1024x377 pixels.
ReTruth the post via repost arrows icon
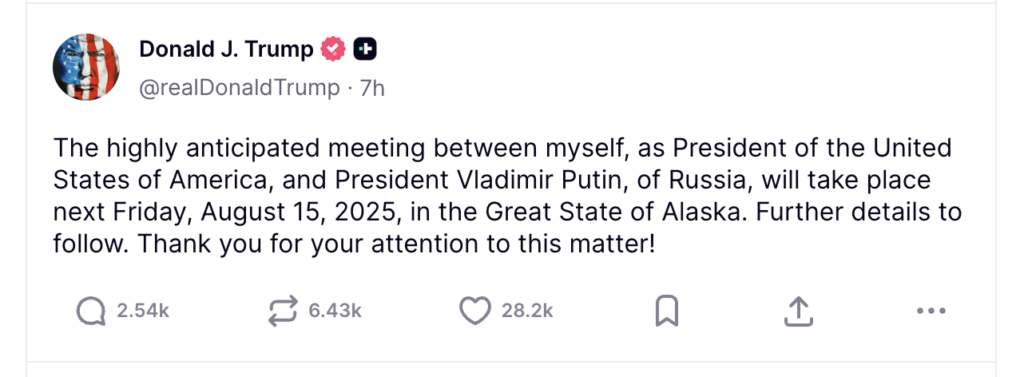click(x=283, y=311)
